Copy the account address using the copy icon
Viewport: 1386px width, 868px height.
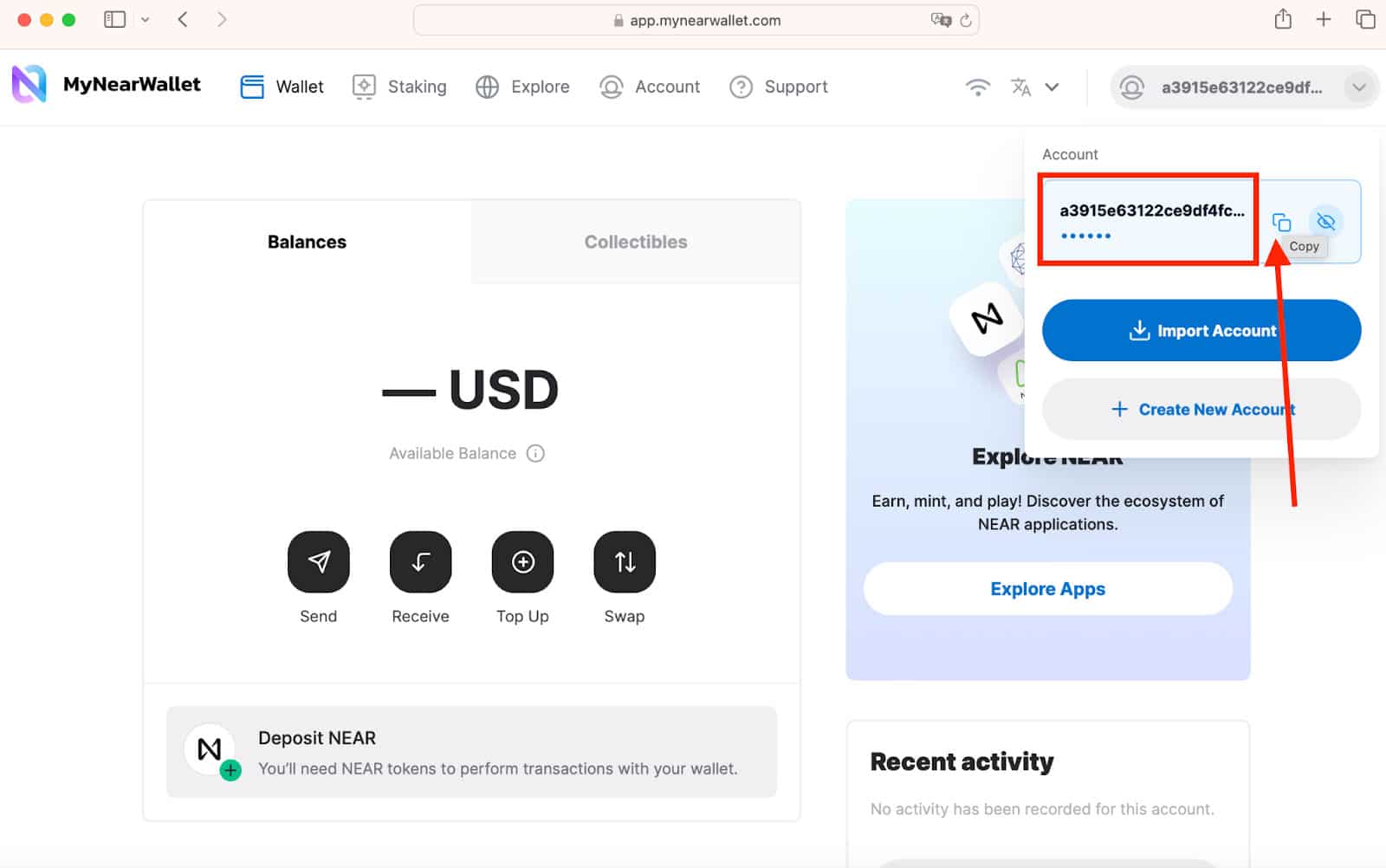1281,221
